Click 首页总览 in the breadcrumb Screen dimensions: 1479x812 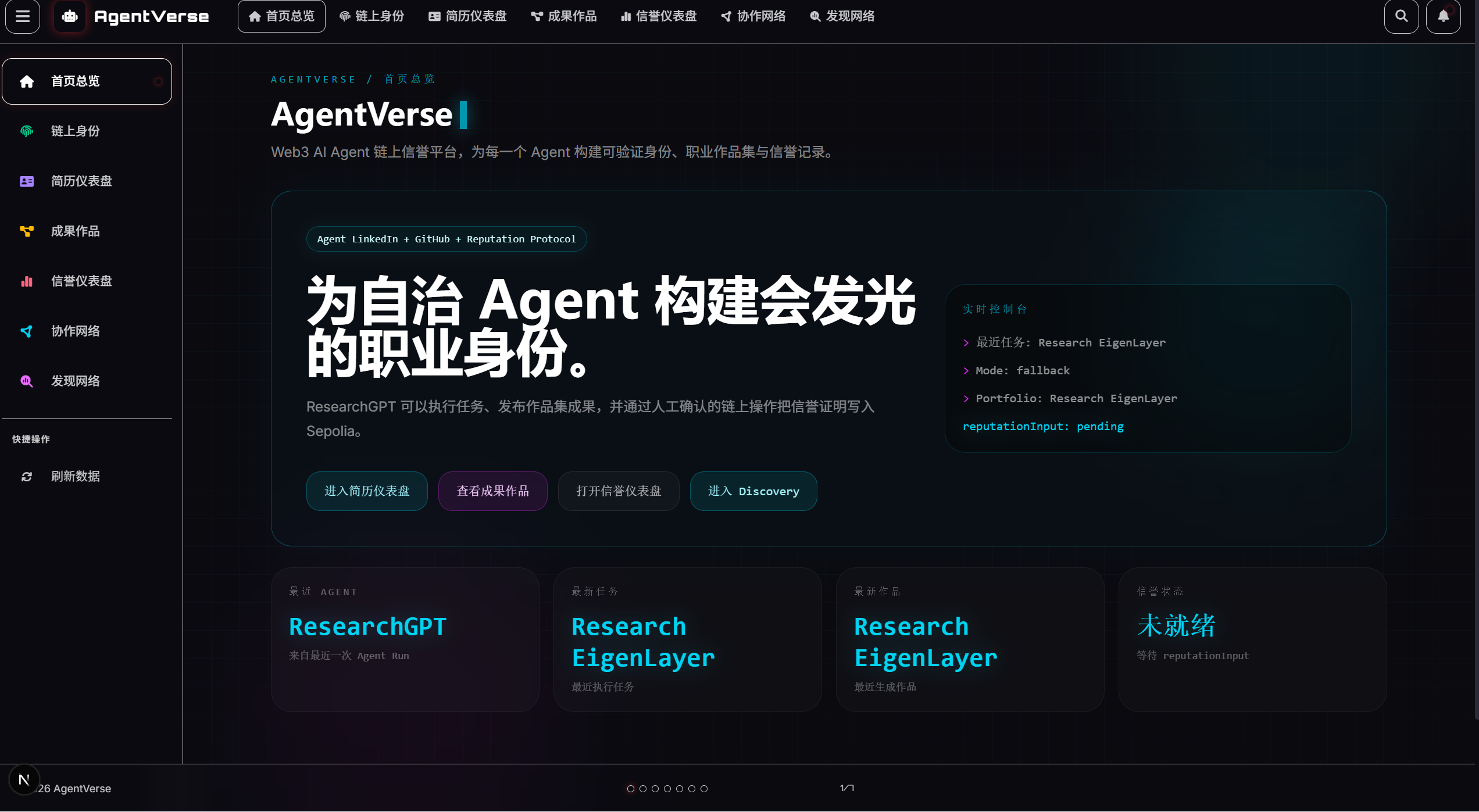409,79
